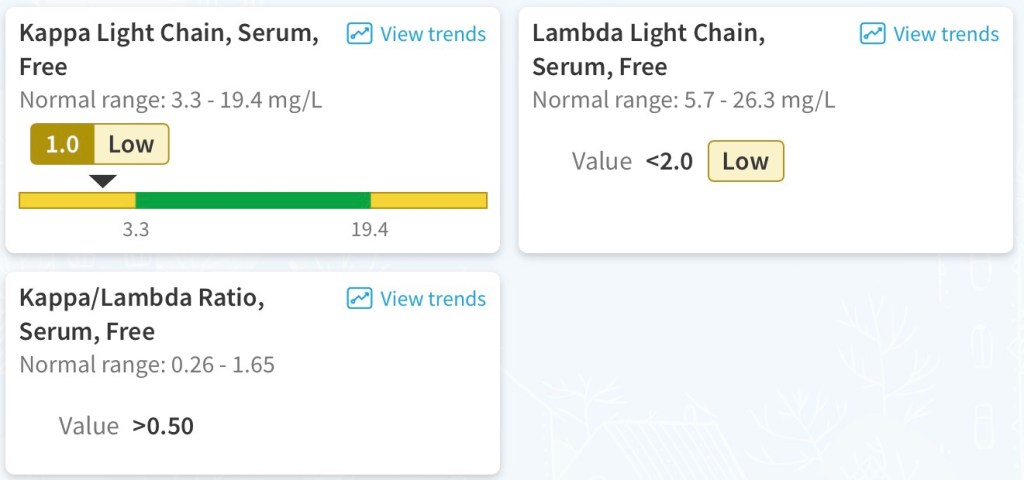Open View trends link for Lambda Light Chain
Screen dimensions: 1024x480
point(945,34)
